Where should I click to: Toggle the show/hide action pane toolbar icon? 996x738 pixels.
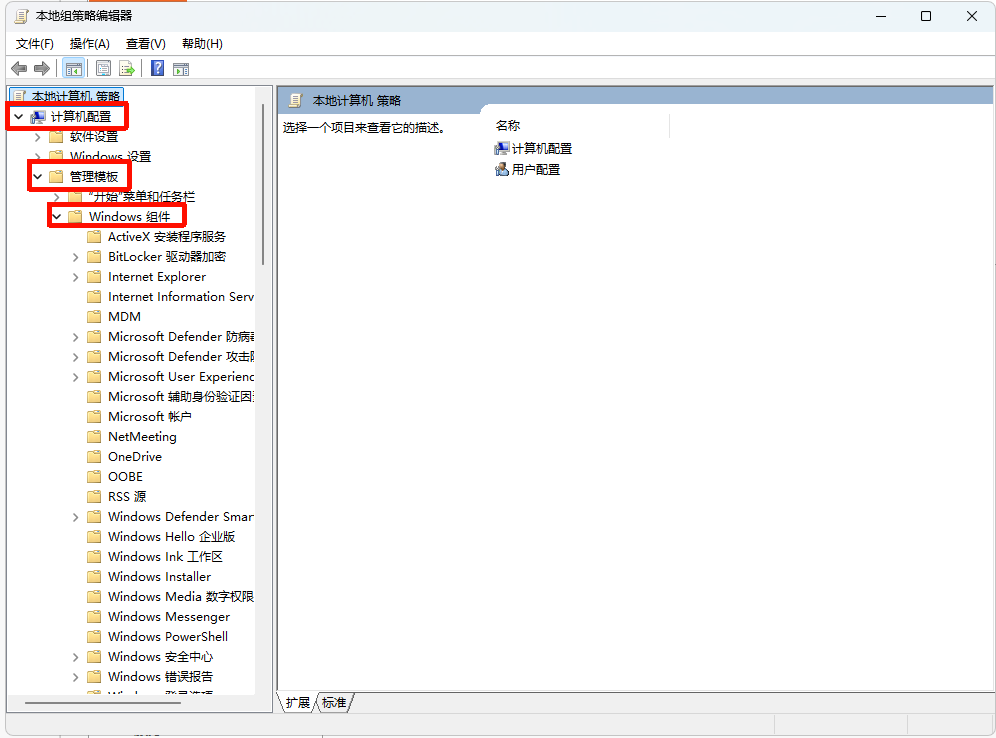tap(181, 68)
